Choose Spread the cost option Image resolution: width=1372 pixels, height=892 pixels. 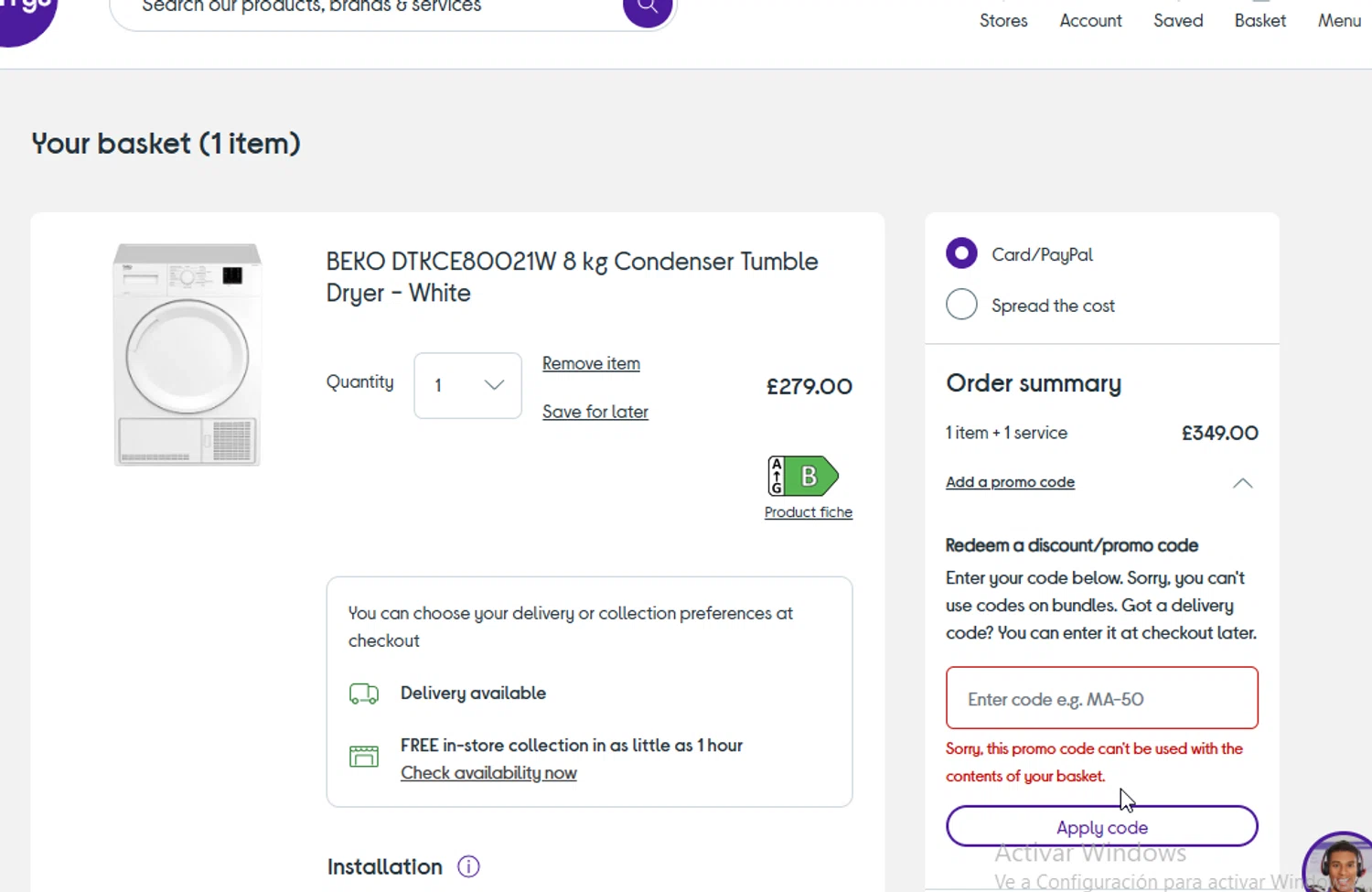click(961, 305)
